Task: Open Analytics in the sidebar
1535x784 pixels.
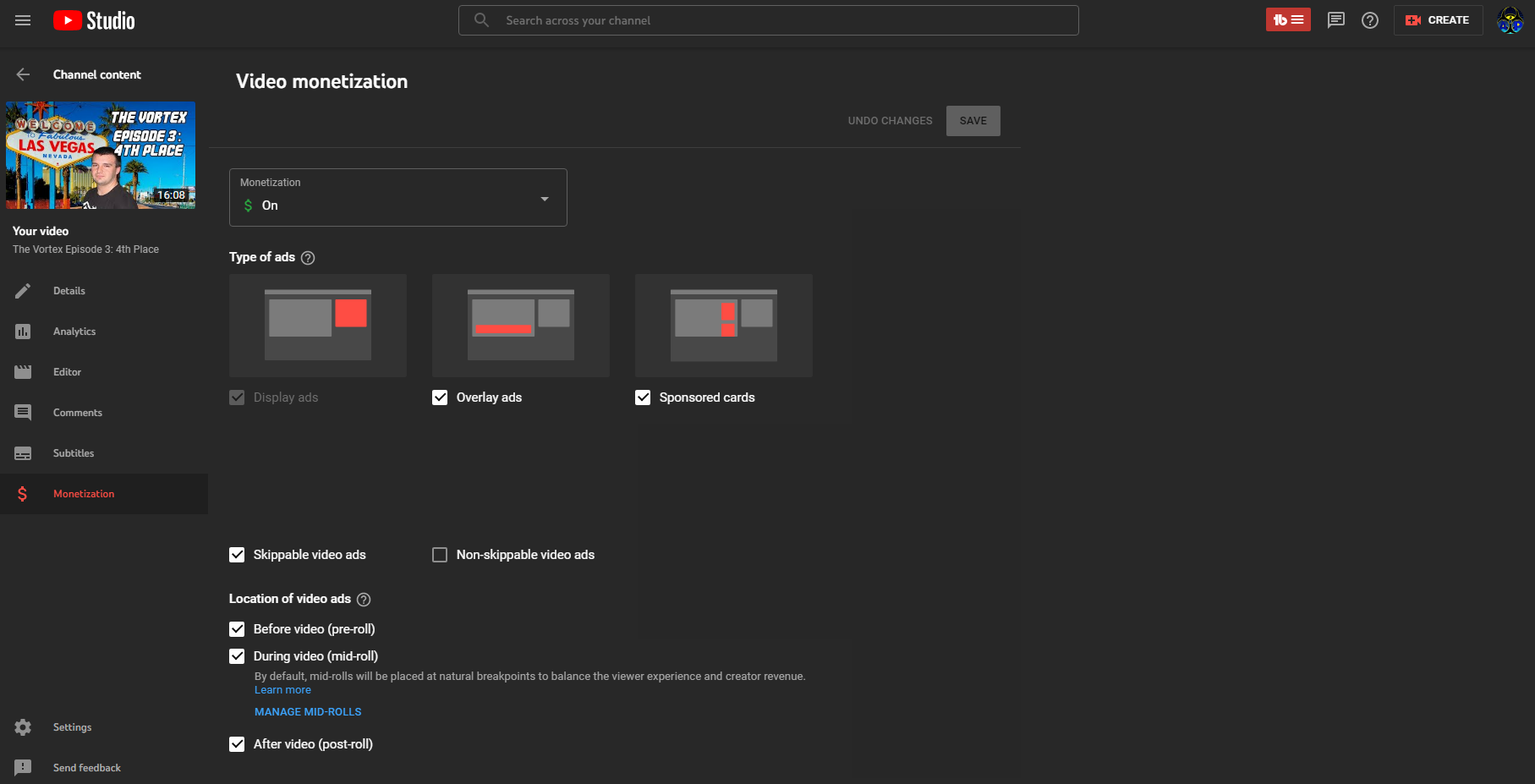Action: (x=104, y=332)
